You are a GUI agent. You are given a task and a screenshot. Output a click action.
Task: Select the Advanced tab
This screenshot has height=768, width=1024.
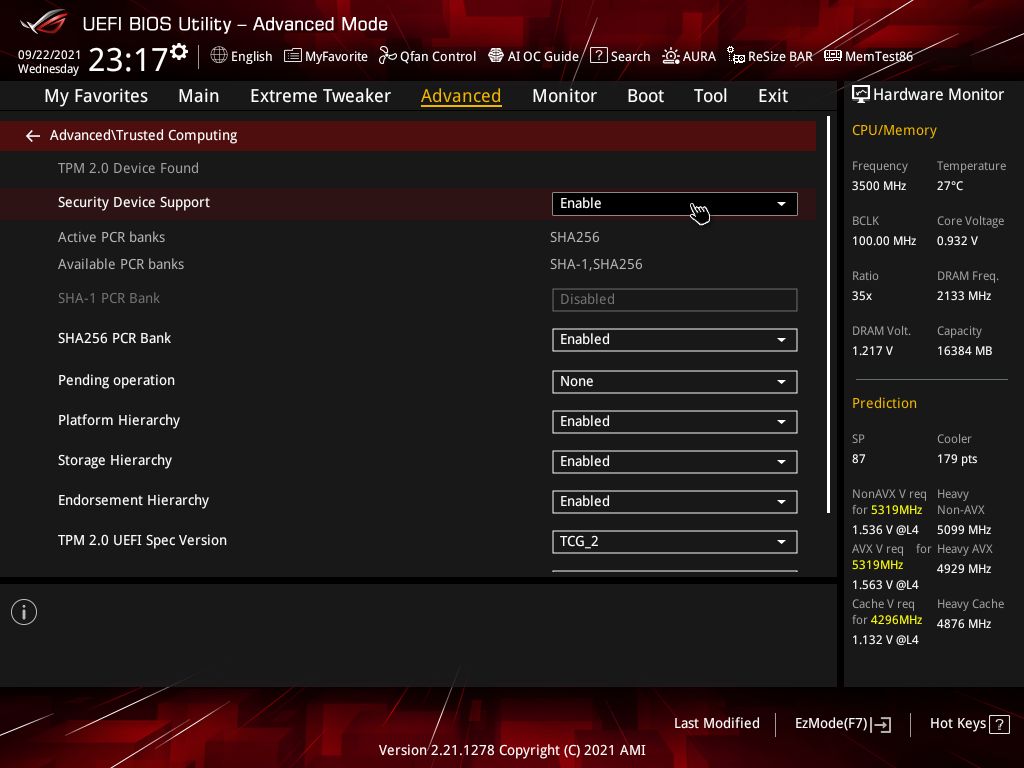tap(461, 96)
